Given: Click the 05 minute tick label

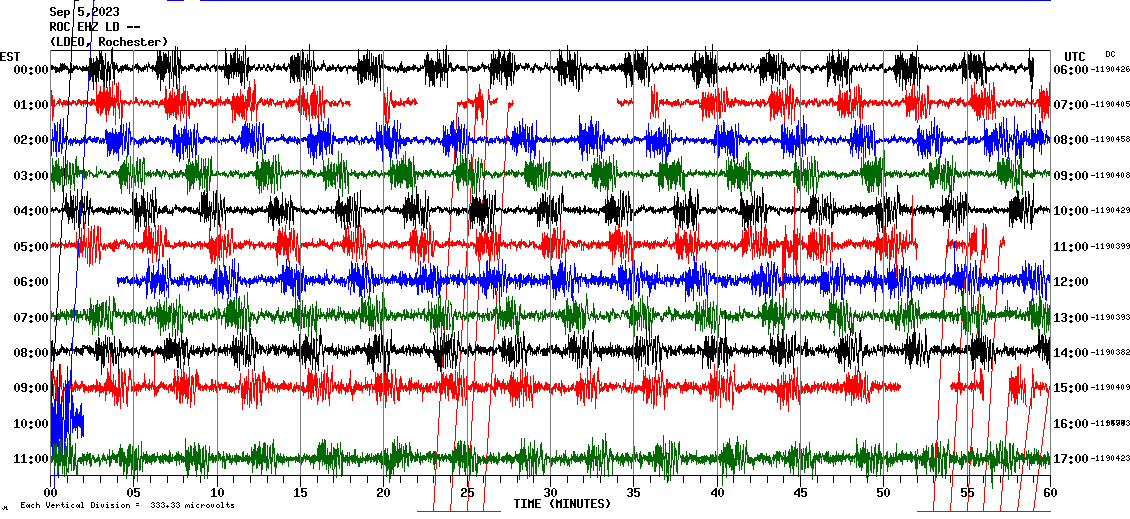Looking at the screenshot, I should [133, 492].
